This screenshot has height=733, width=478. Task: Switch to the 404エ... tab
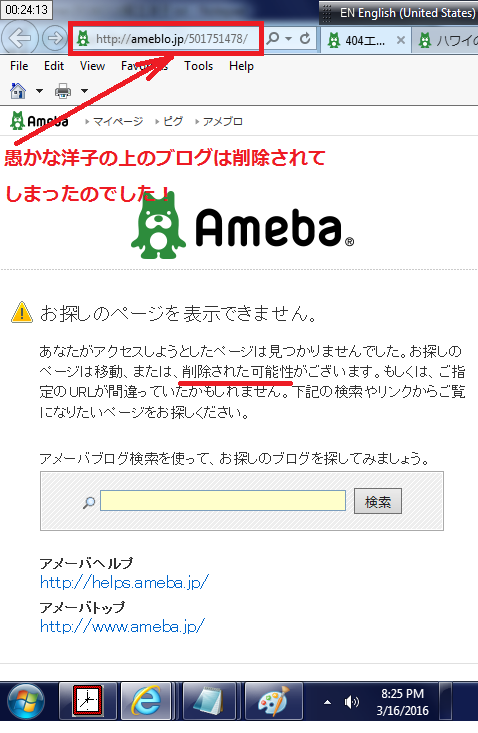click(x=366, y=41)
